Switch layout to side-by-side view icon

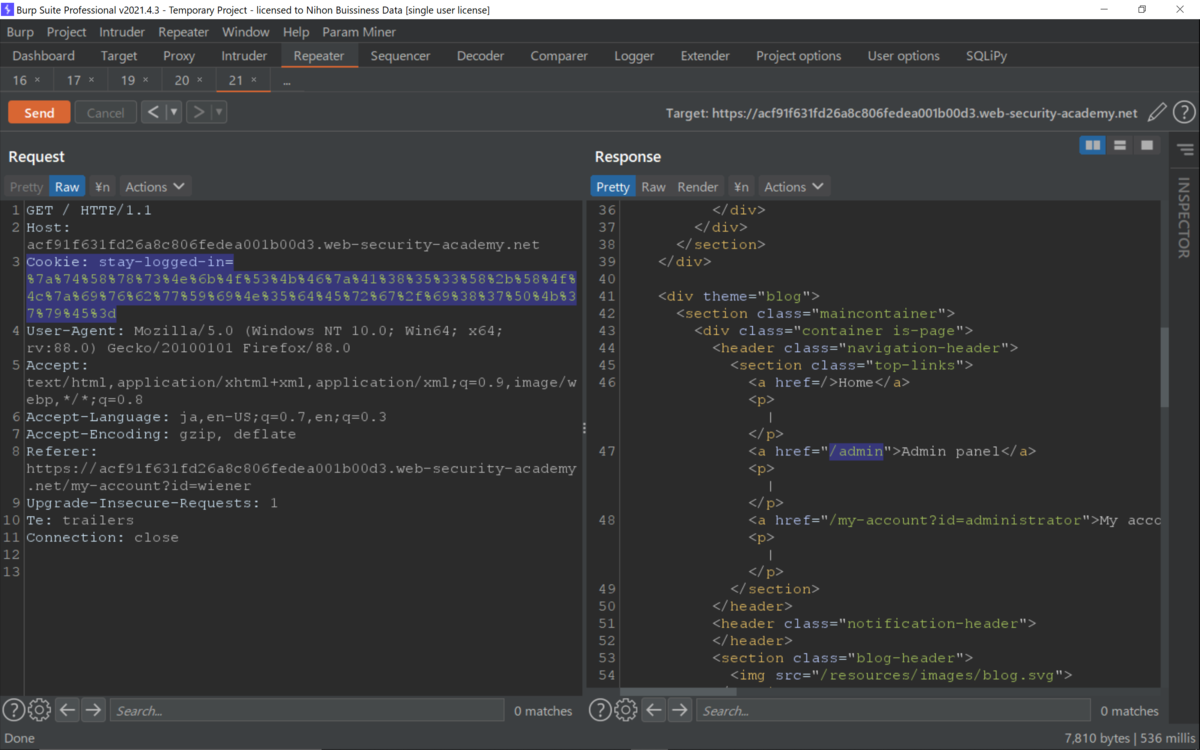[x=1093, y=146]
